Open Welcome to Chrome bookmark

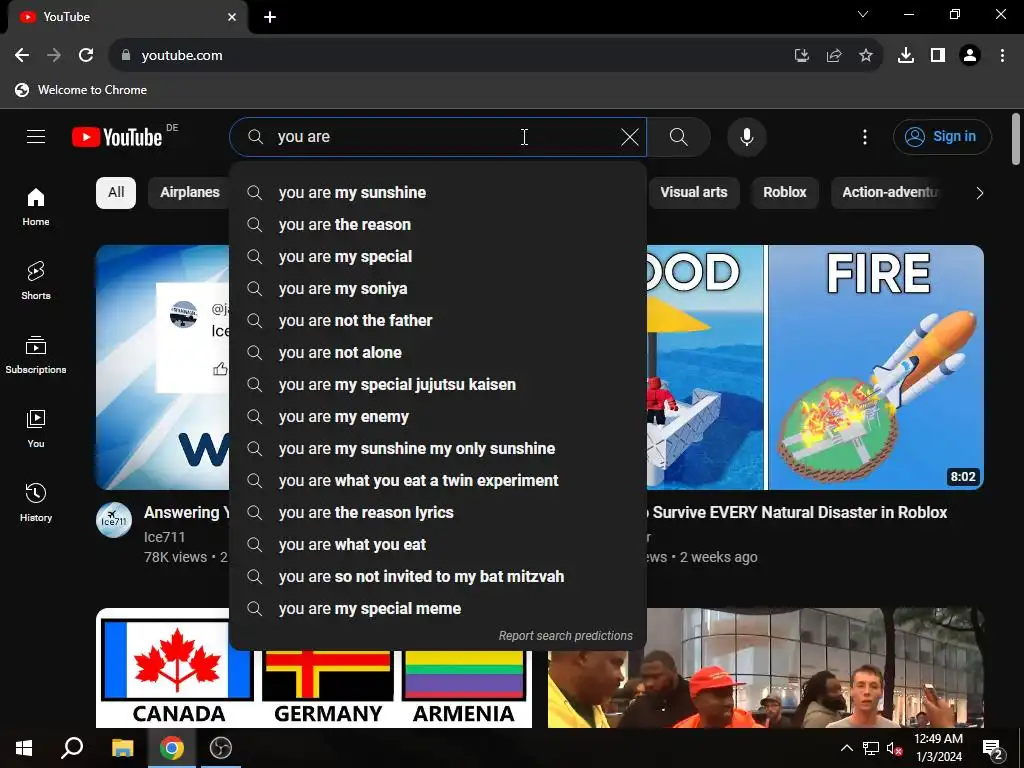tap(81, 90)
